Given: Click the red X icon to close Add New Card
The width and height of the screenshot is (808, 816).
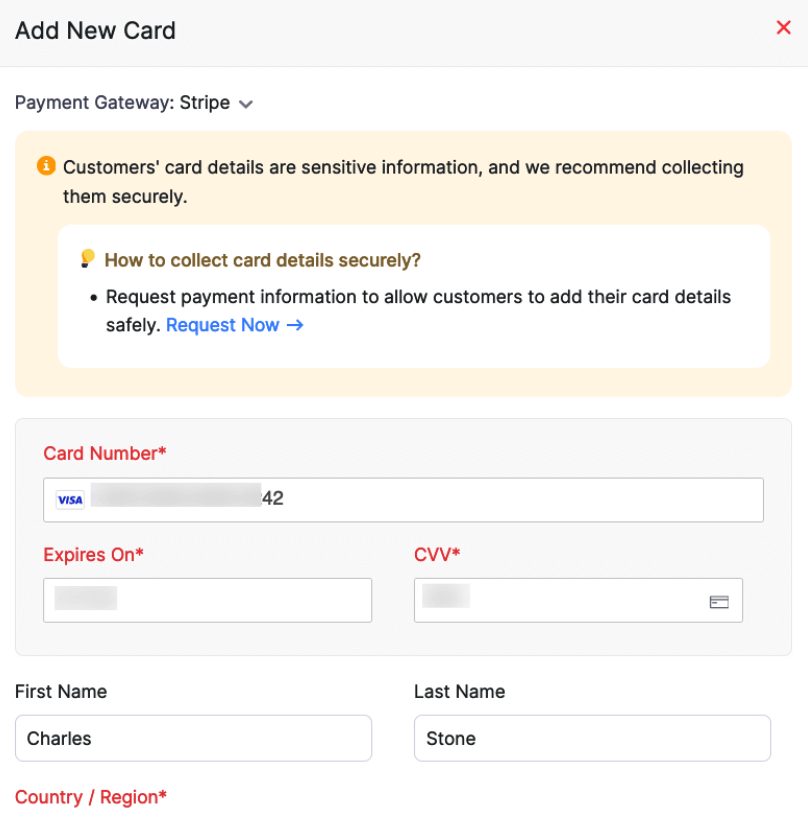Looking at the screenshot, I should pos(784,27).
